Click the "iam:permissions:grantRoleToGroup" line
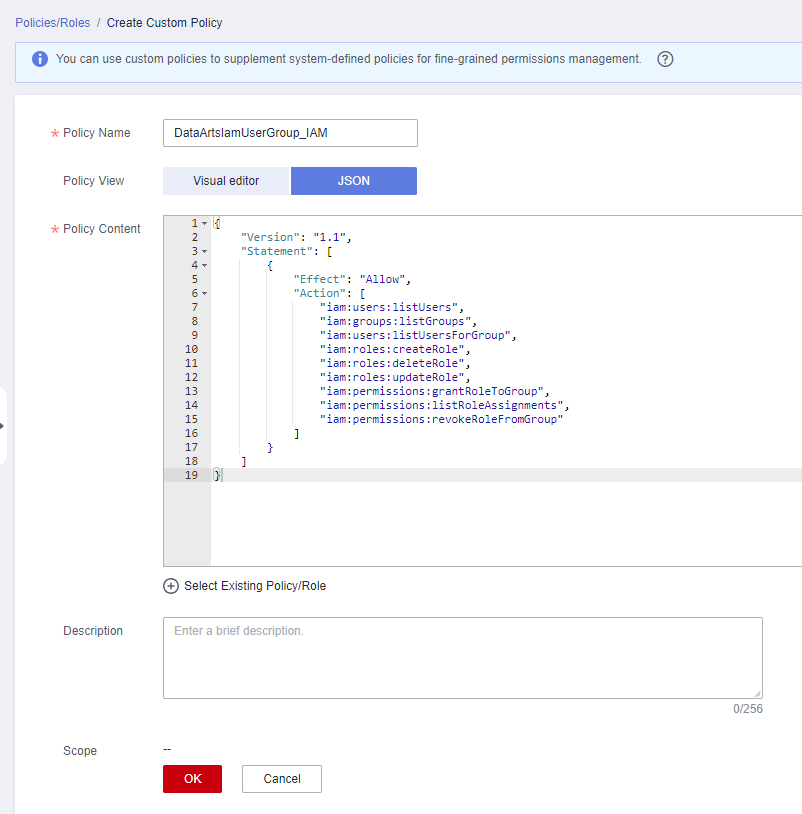This screenshot has width=802, height=814. (434, 391)
